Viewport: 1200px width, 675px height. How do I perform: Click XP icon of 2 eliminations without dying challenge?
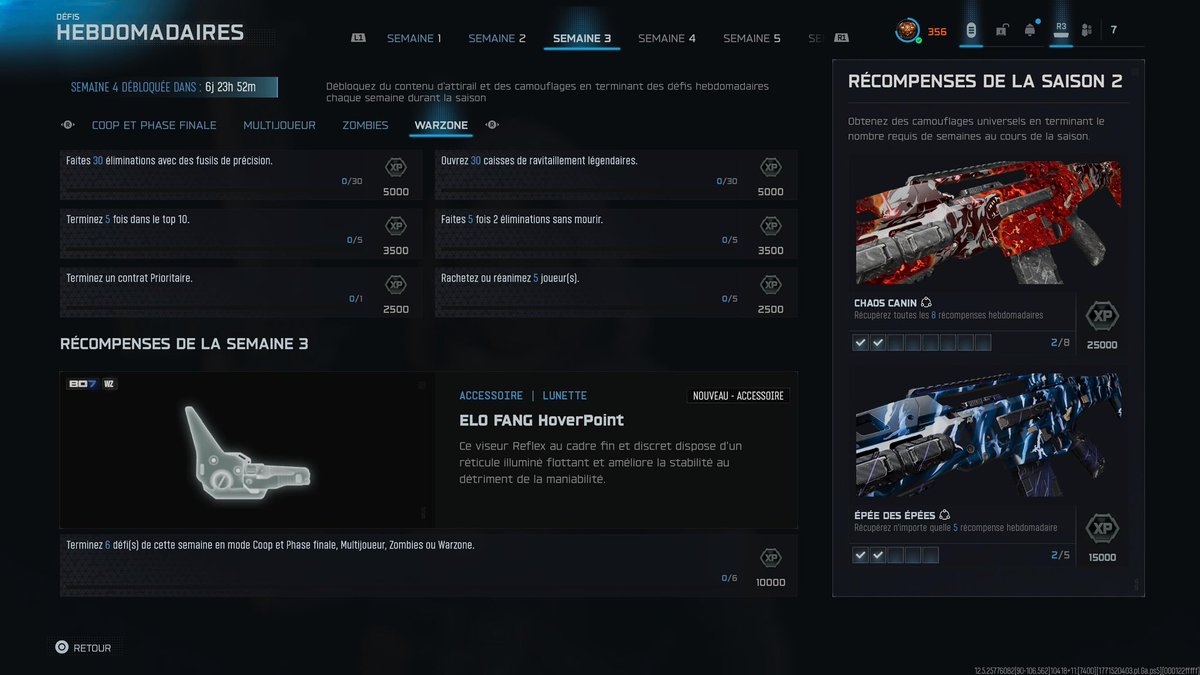[770, 226]
